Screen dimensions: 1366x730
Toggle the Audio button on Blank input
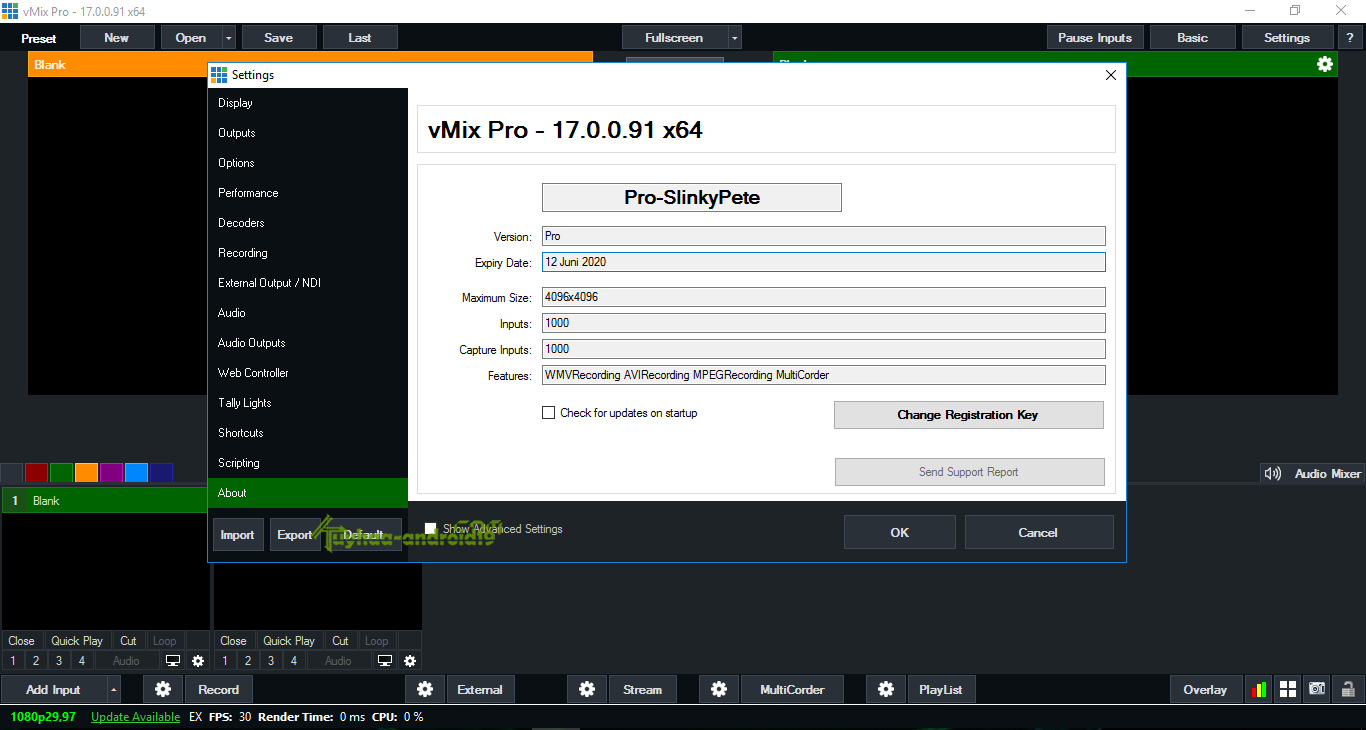pyautogui.click(x=127, y=661)
